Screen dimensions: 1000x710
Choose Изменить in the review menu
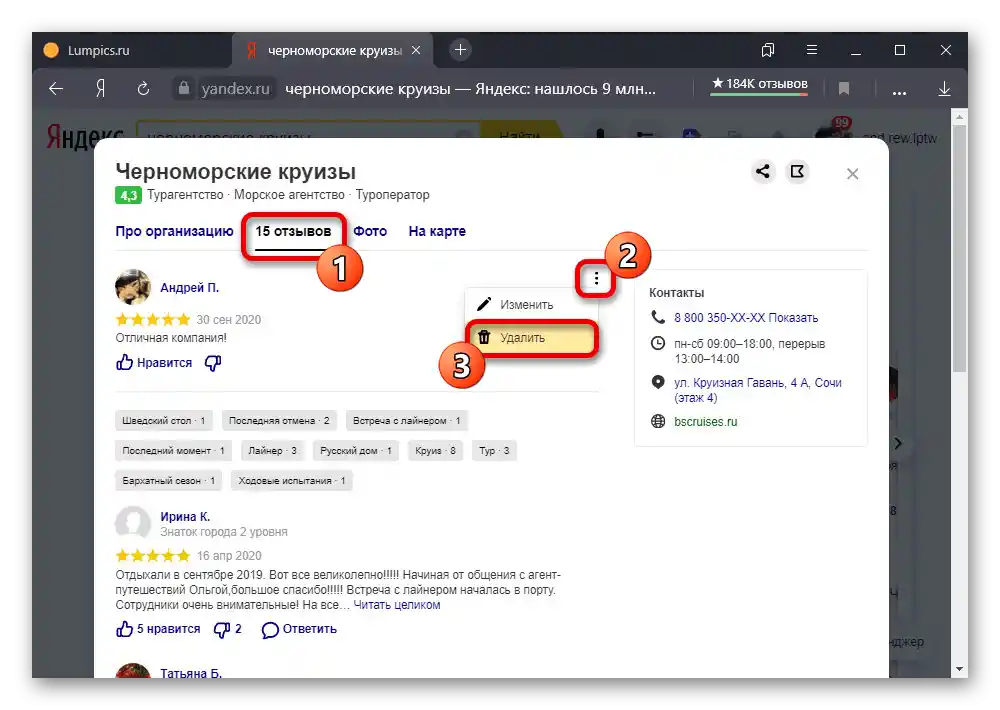point(531,304)
